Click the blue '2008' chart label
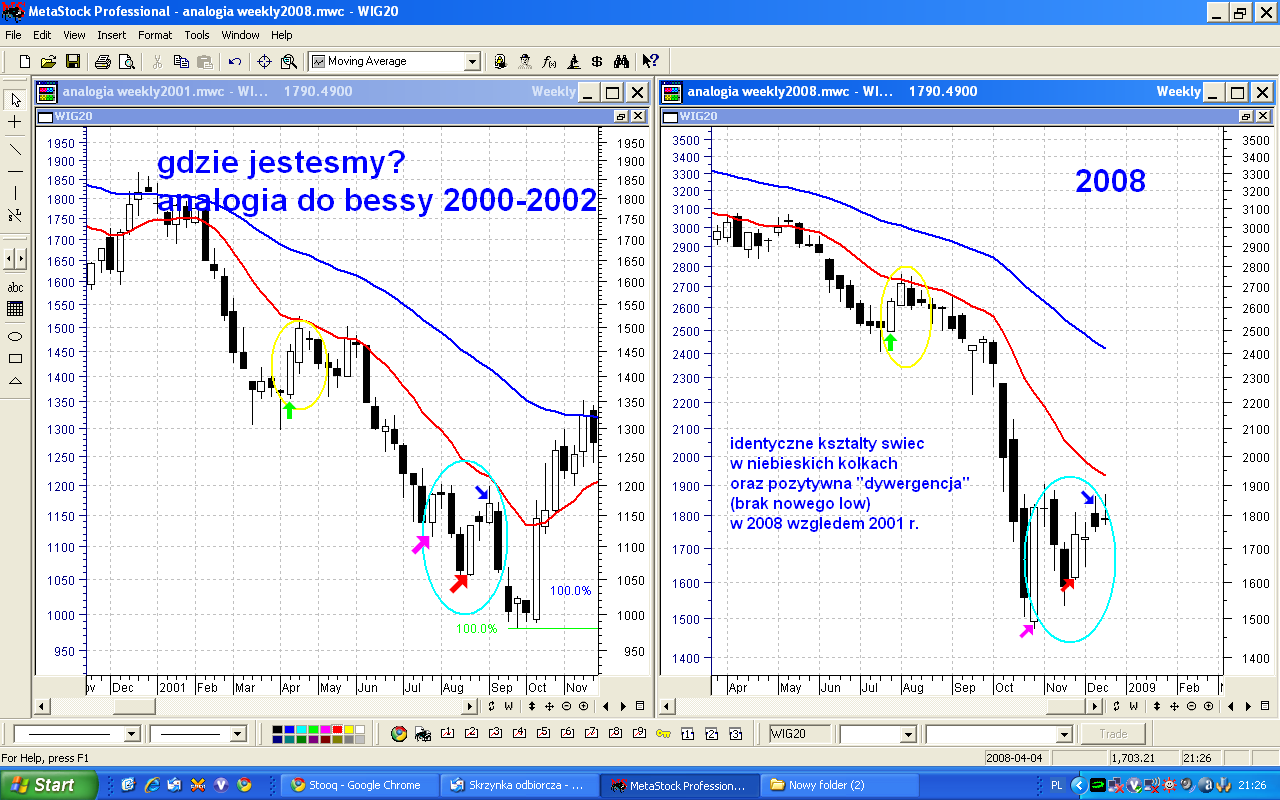 1110,181
